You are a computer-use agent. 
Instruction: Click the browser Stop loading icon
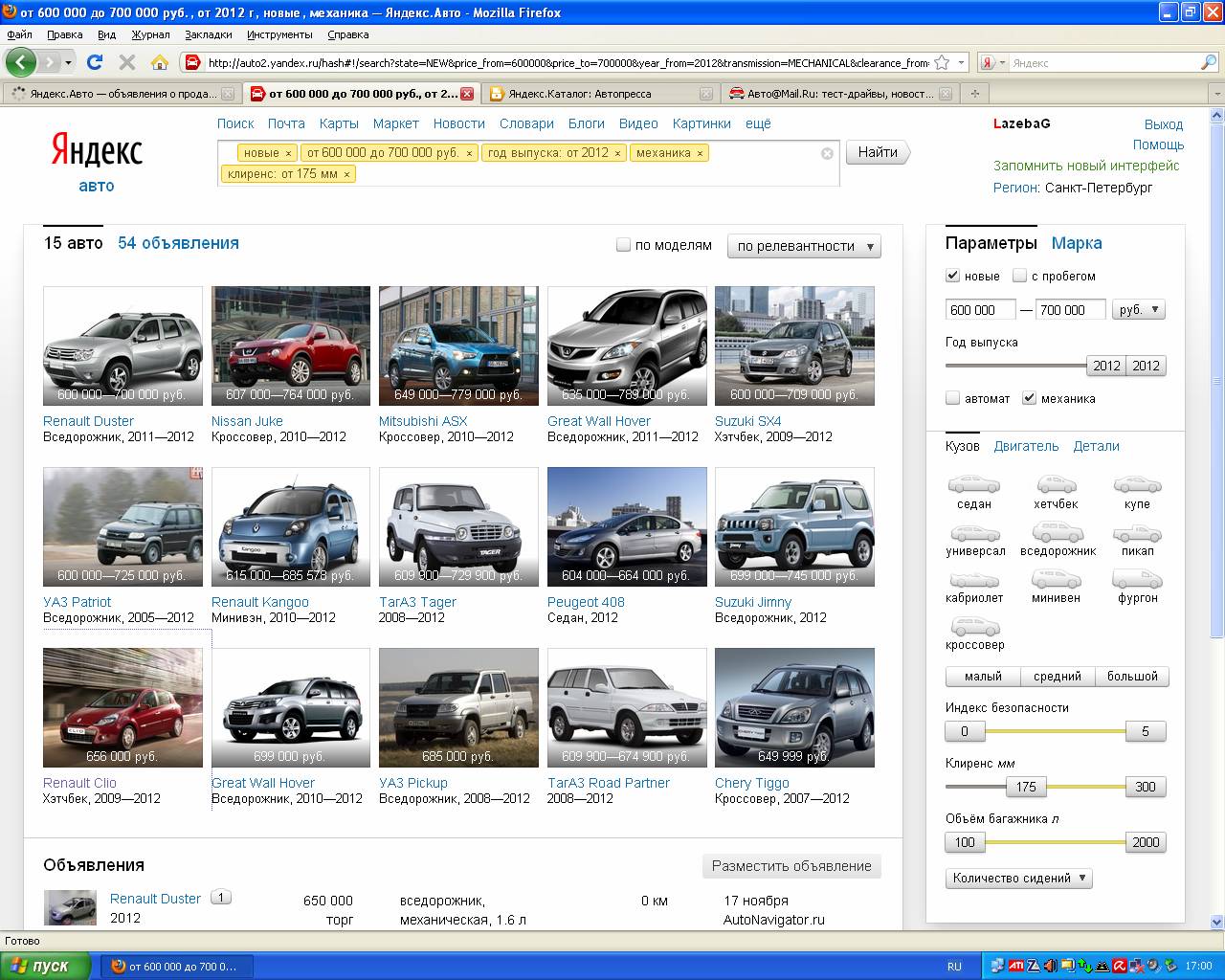pyautogui.click(x=126, y=62)
